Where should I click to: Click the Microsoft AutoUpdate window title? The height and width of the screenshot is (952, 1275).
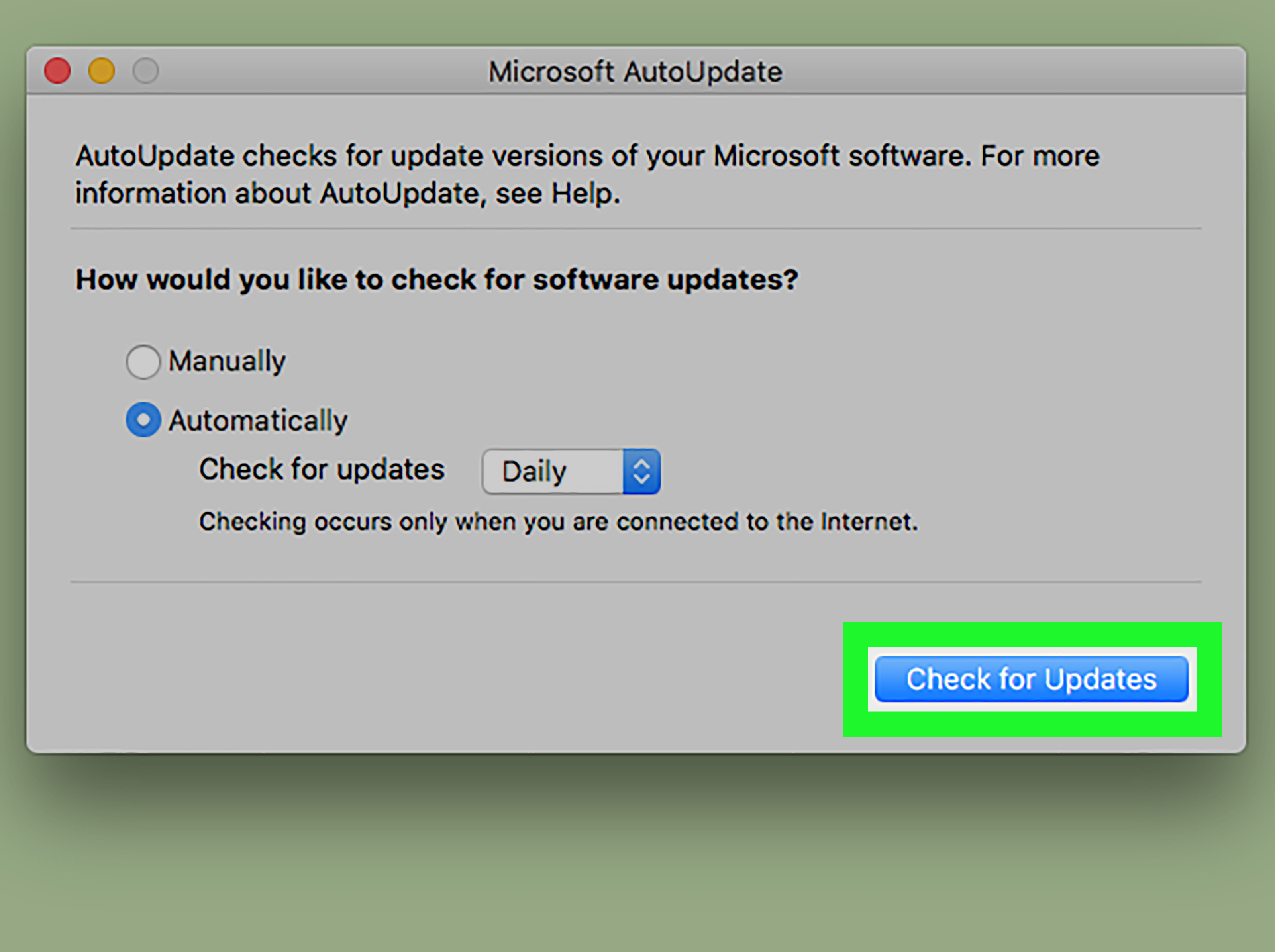[635, 72]
